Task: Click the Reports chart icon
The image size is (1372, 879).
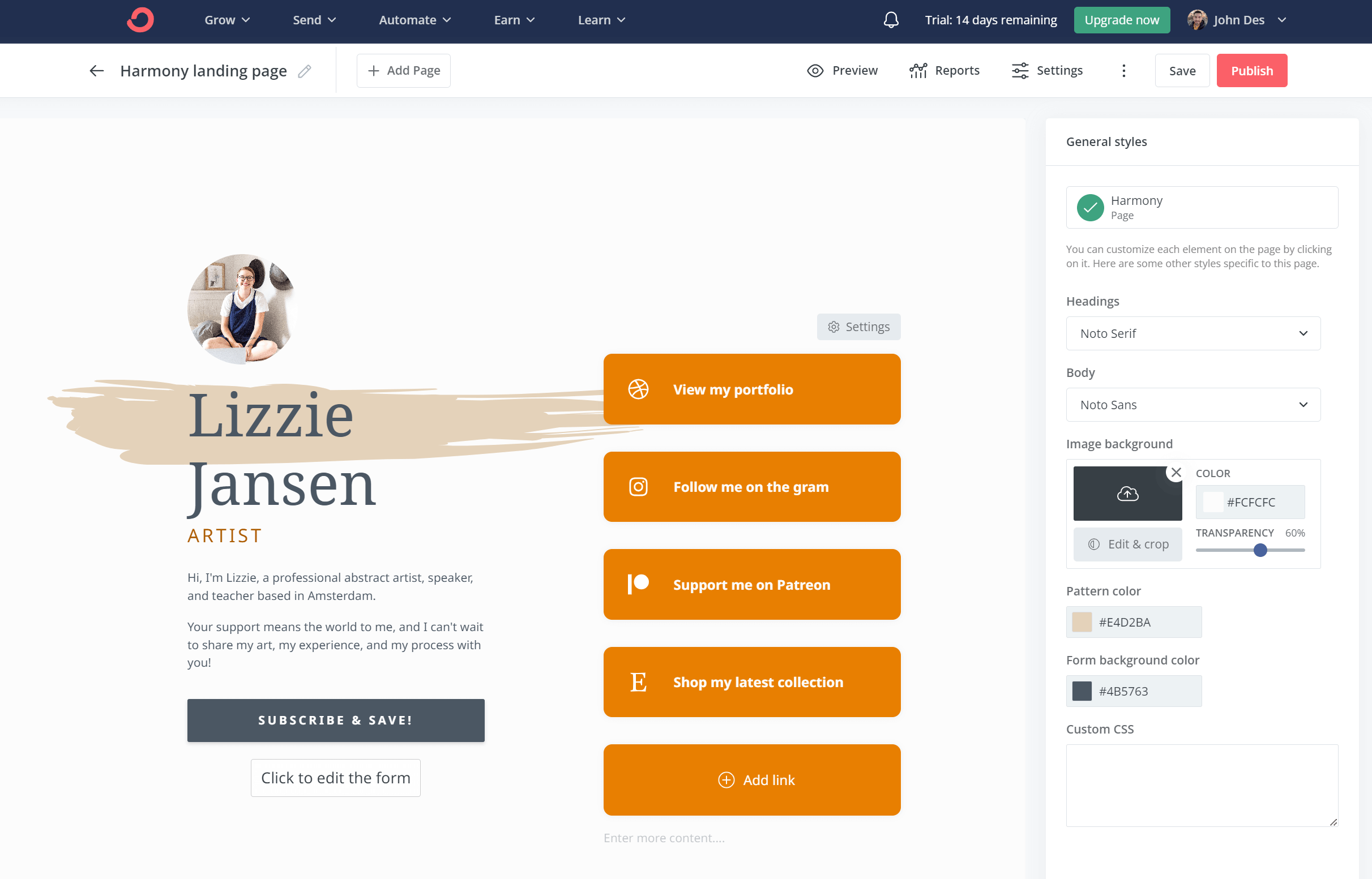Action: [919, 70]
